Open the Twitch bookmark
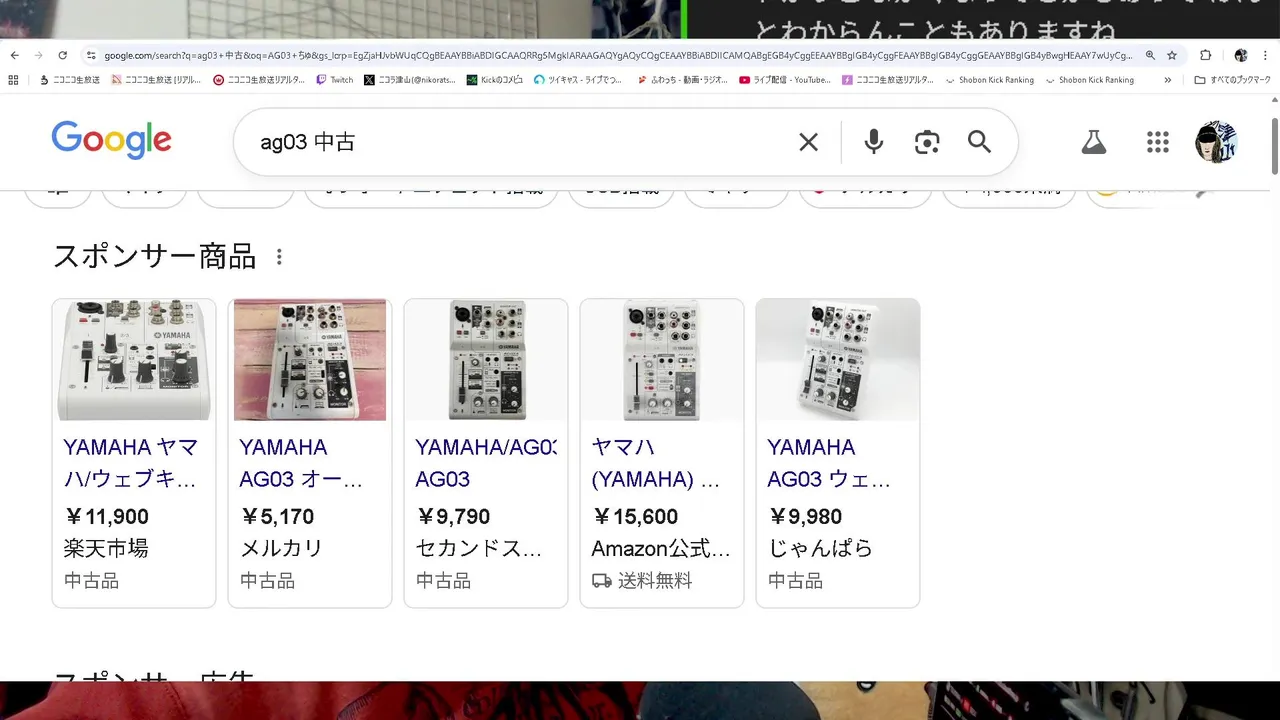The image size is (1280, 720). point(335,80)
